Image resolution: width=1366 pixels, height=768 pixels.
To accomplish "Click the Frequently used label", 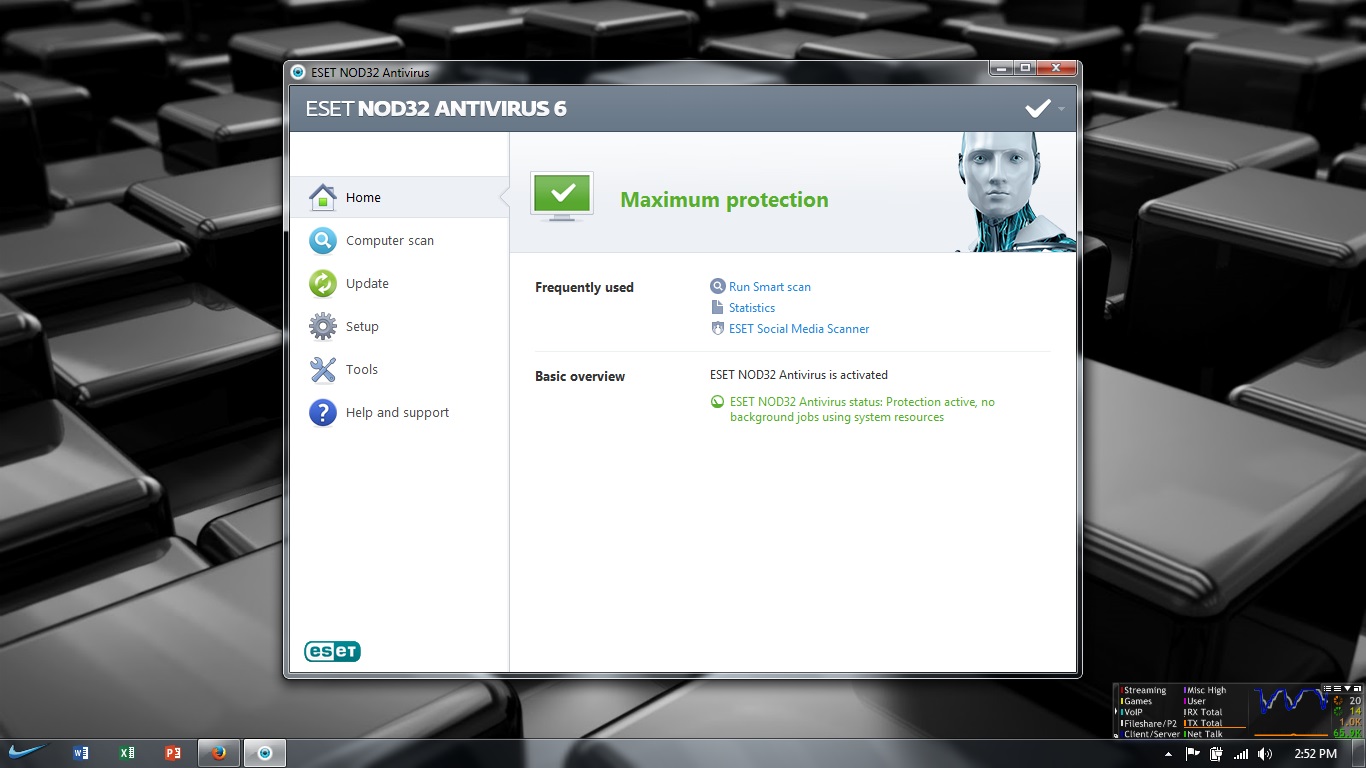I will click(x=584, y=287).
